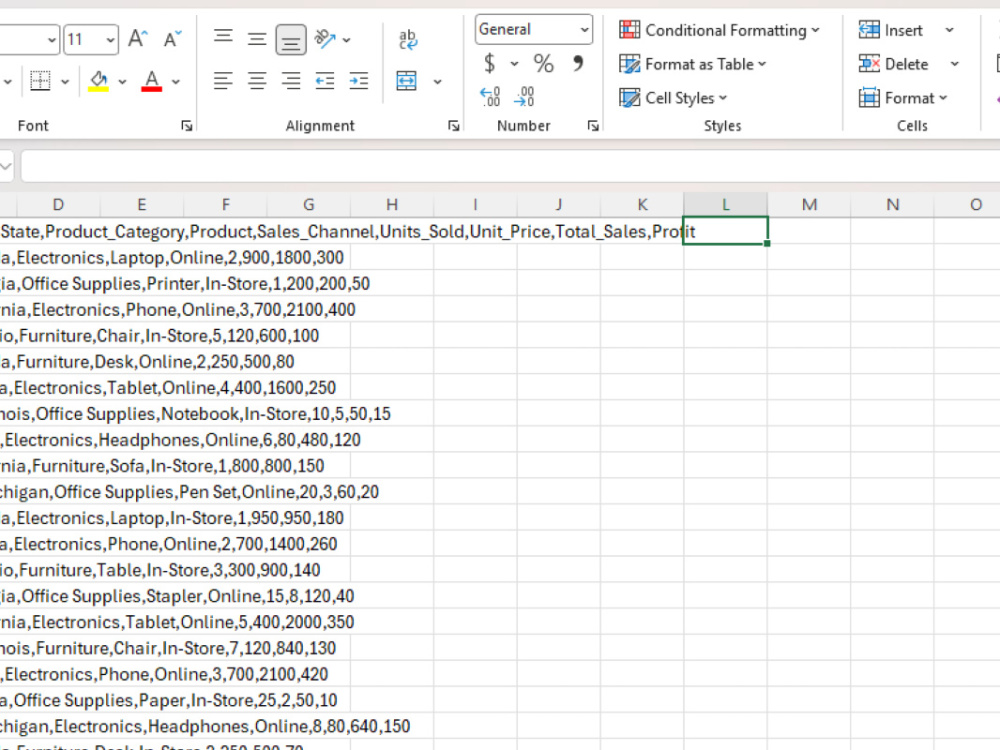The image size is (1000, 750).
Task: Align text right in the cell
Action: (291, 81)
